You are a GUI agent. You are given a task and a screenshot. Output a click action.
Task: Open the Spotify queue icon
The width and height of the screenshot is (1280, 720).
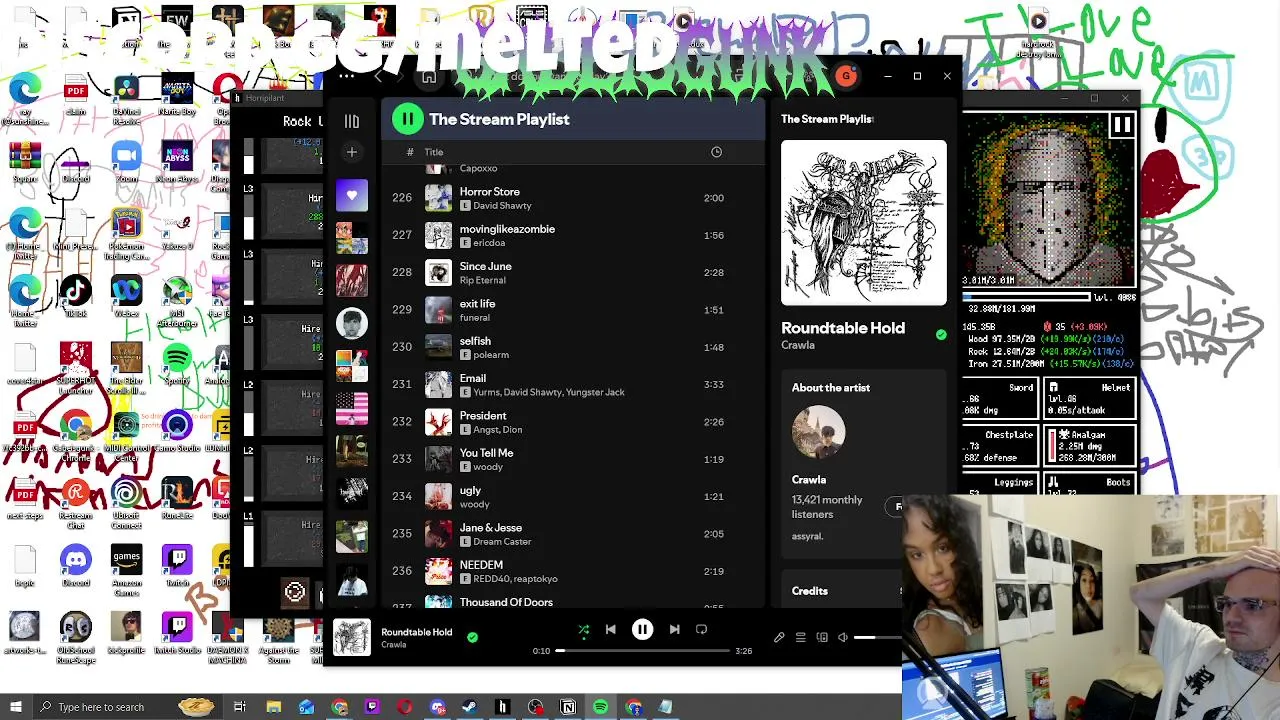[x=800, y=637]
